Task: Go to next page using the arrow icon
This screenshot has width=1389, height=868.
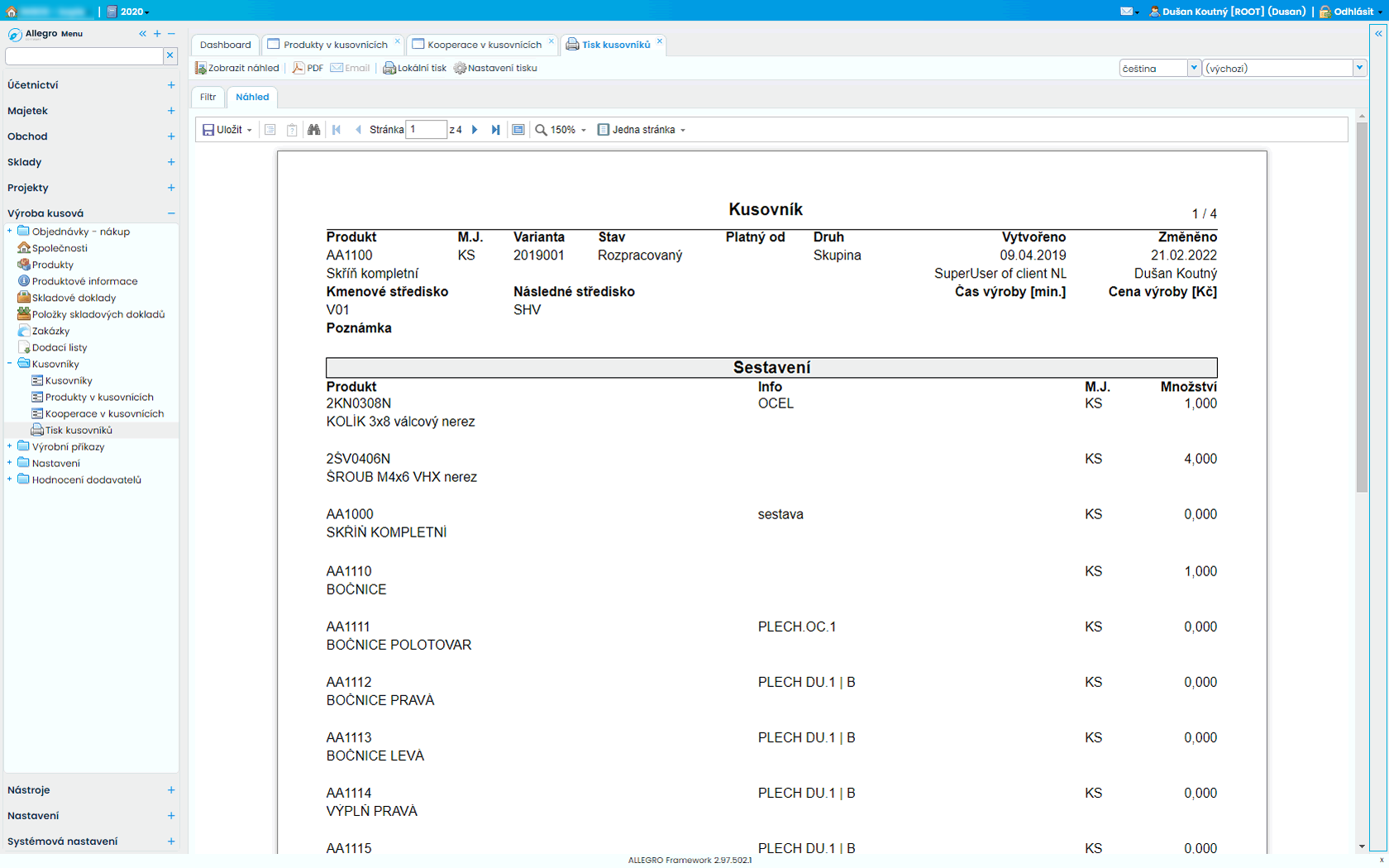Action: point(475,130)
